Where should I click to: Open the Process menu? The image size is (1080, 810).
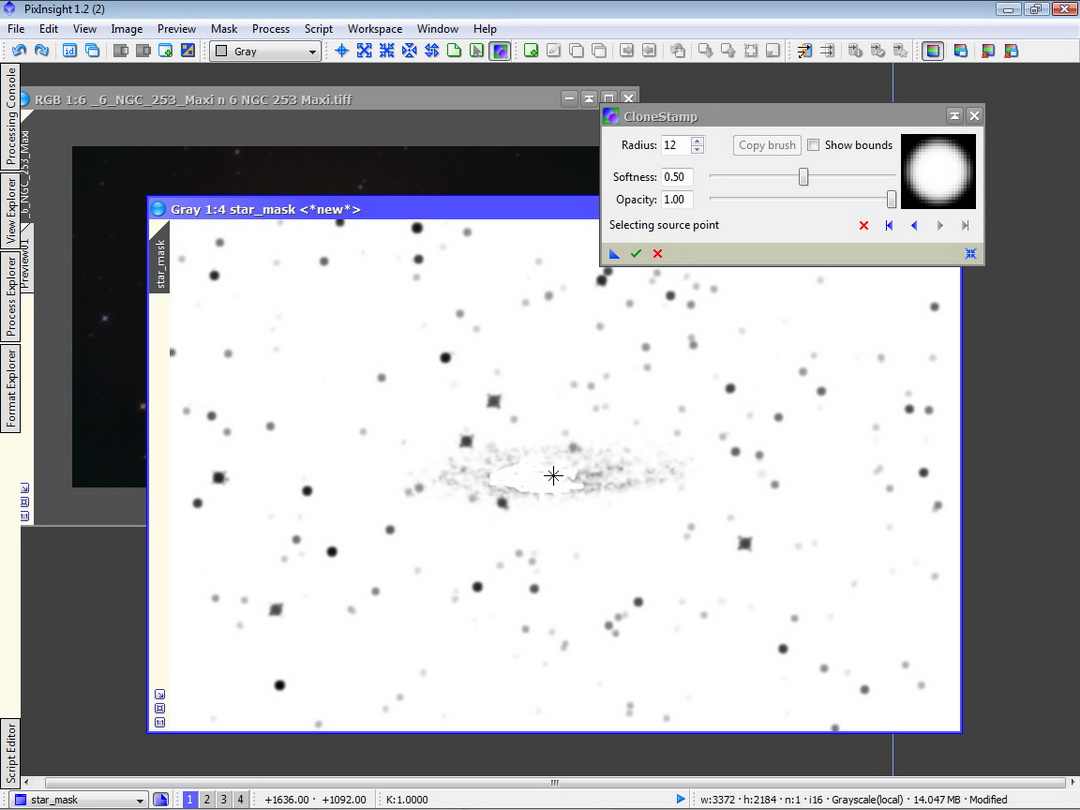tap(271, 29)
